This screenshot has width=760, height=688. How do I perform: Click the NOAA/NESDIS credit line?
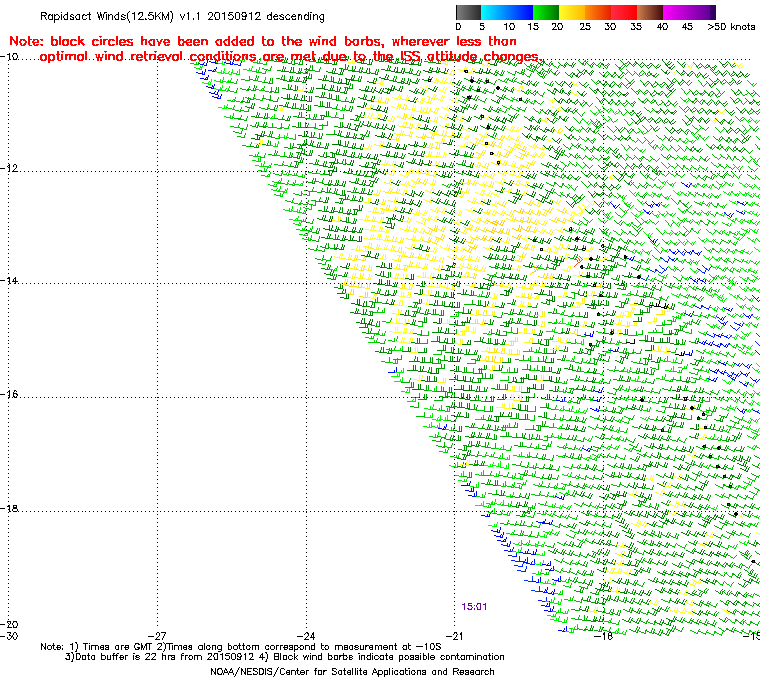(352, 672)
